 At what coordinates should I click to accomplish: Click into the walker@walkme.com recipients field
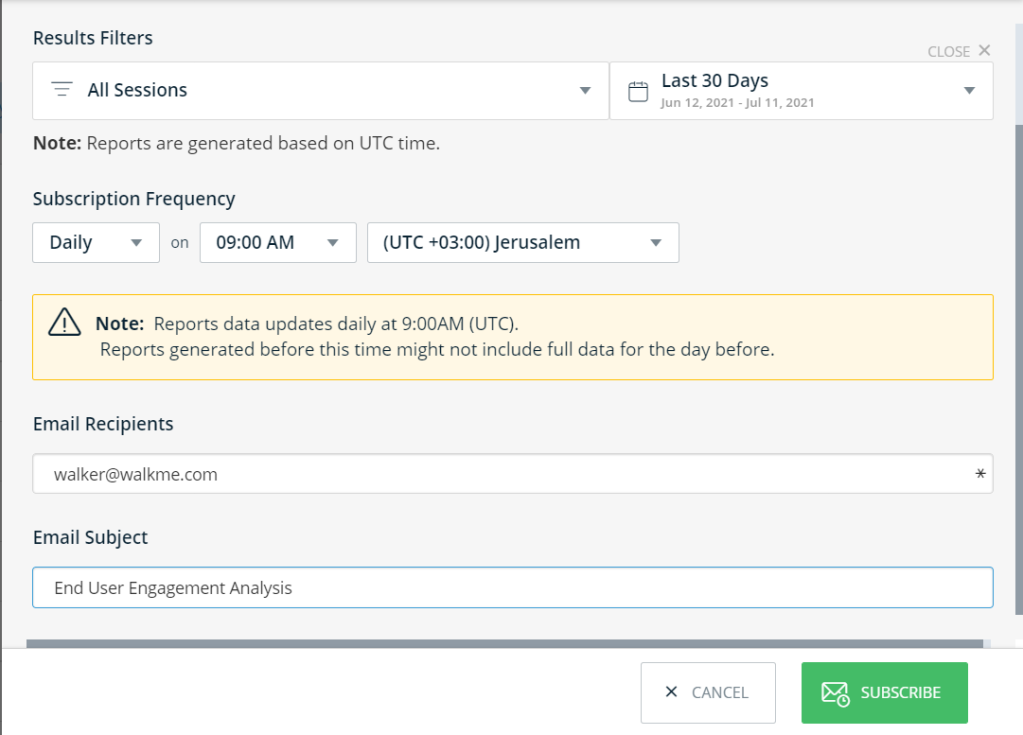tap(500, 474)
